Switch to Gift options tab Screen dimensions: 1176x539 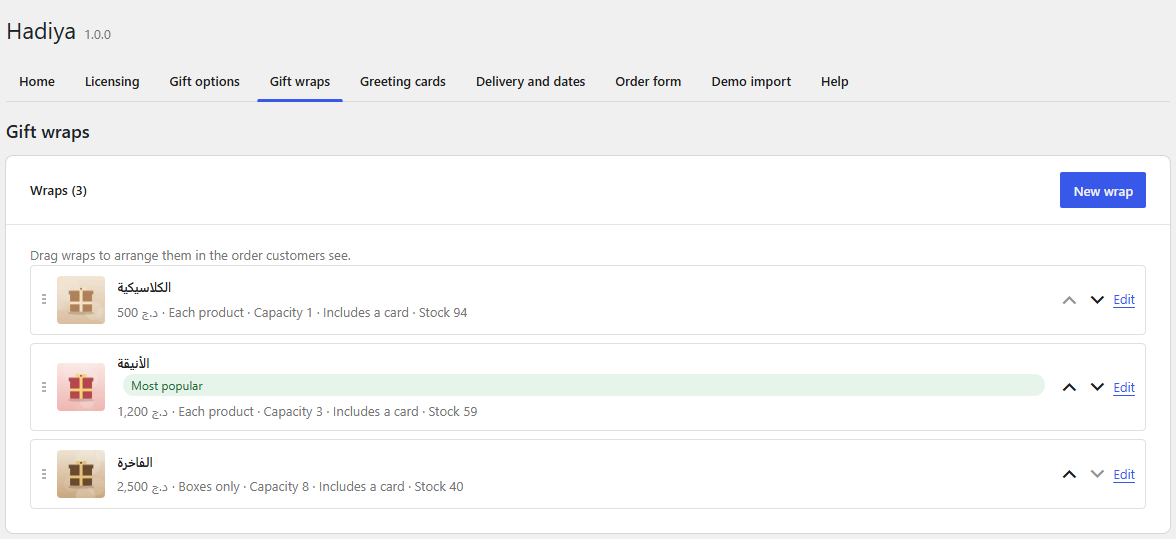(205, 82)
